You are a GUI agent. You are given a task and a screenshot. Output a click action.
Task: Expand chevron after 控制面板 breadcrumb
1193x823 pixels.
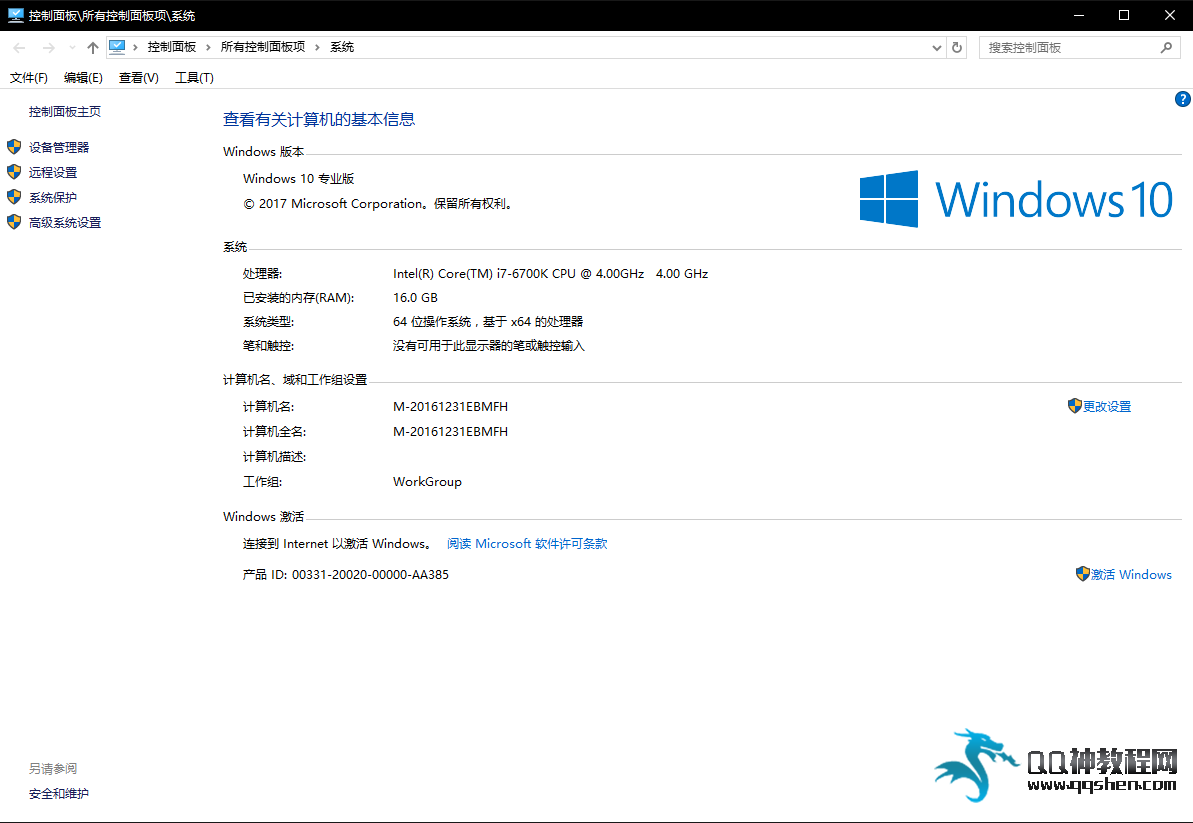[x=208, y=47]
